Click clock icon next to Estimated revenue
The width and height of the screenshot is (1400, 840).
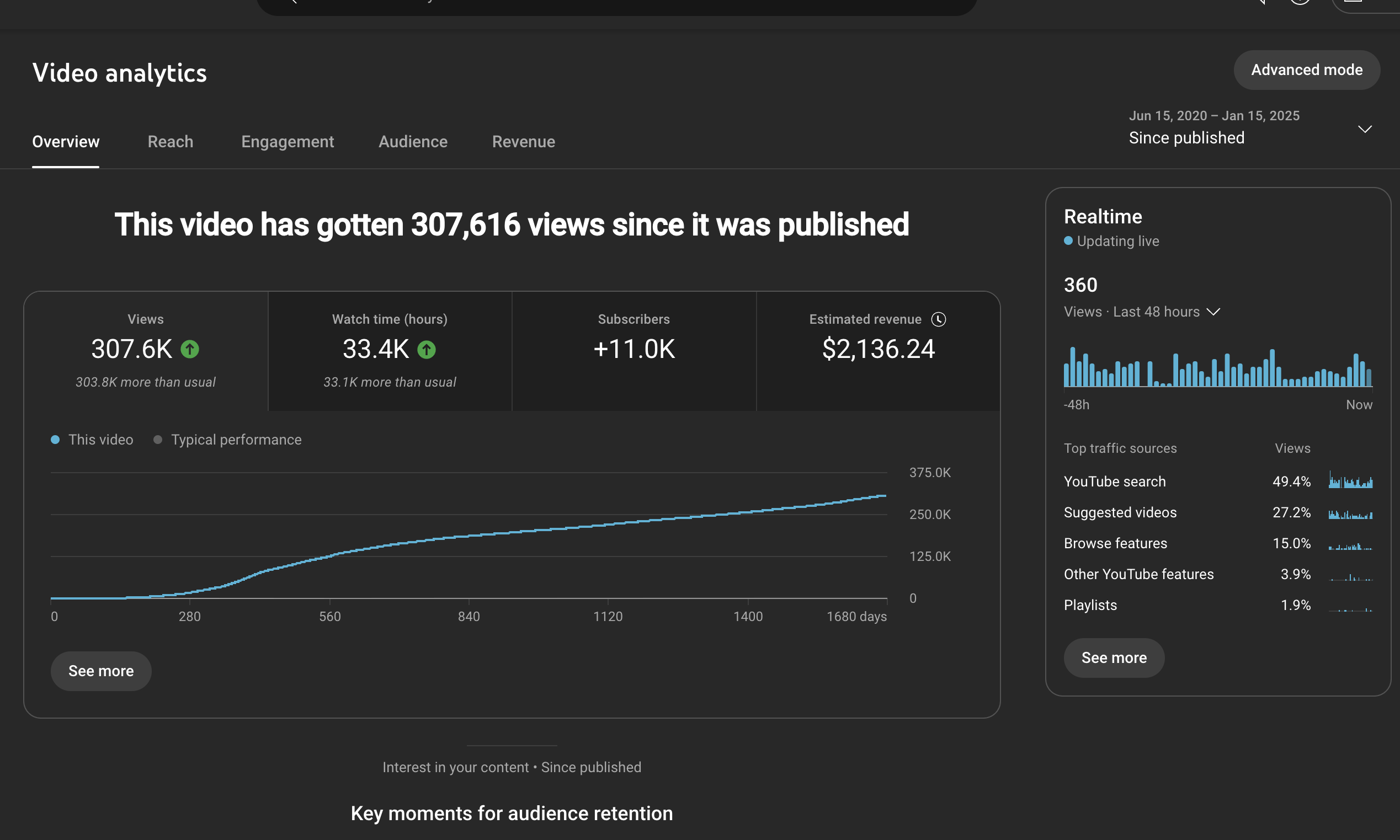(939, 319)
